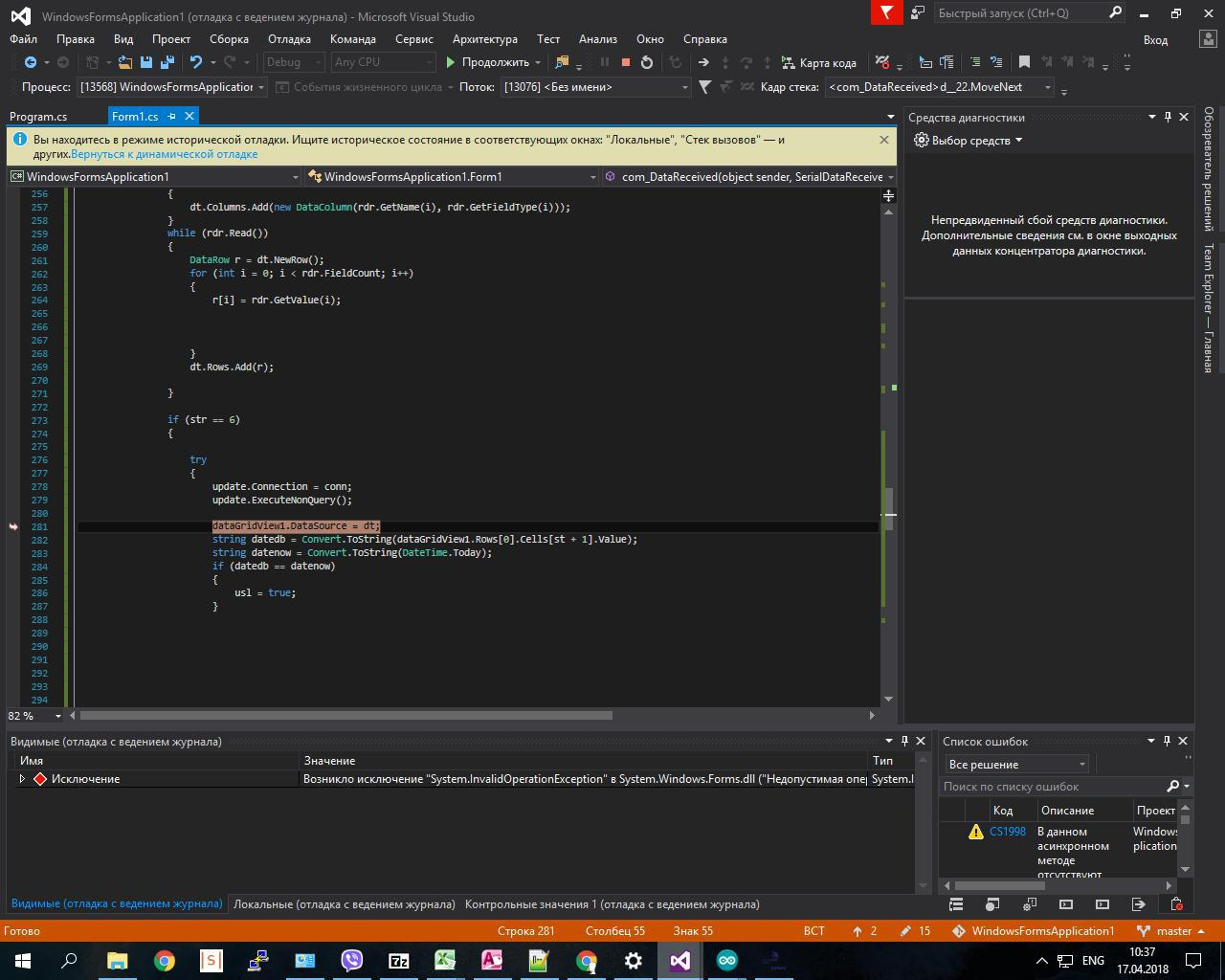The height and width of the screenshot is (980, 1225).
Task: Pin the Список ошибок panel
Action: click(1167, 741)
